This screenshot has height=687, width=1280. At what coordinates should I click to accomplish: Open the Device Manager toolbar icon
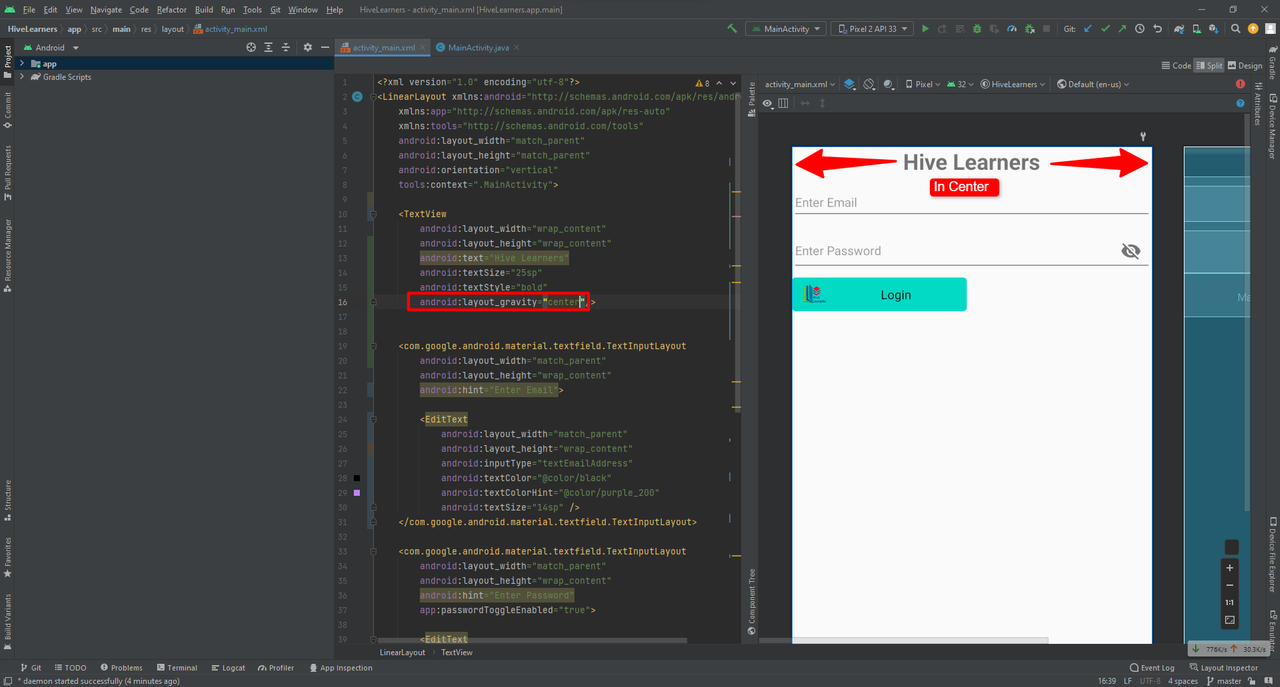pyautogui.click(x=1197, y=29)
